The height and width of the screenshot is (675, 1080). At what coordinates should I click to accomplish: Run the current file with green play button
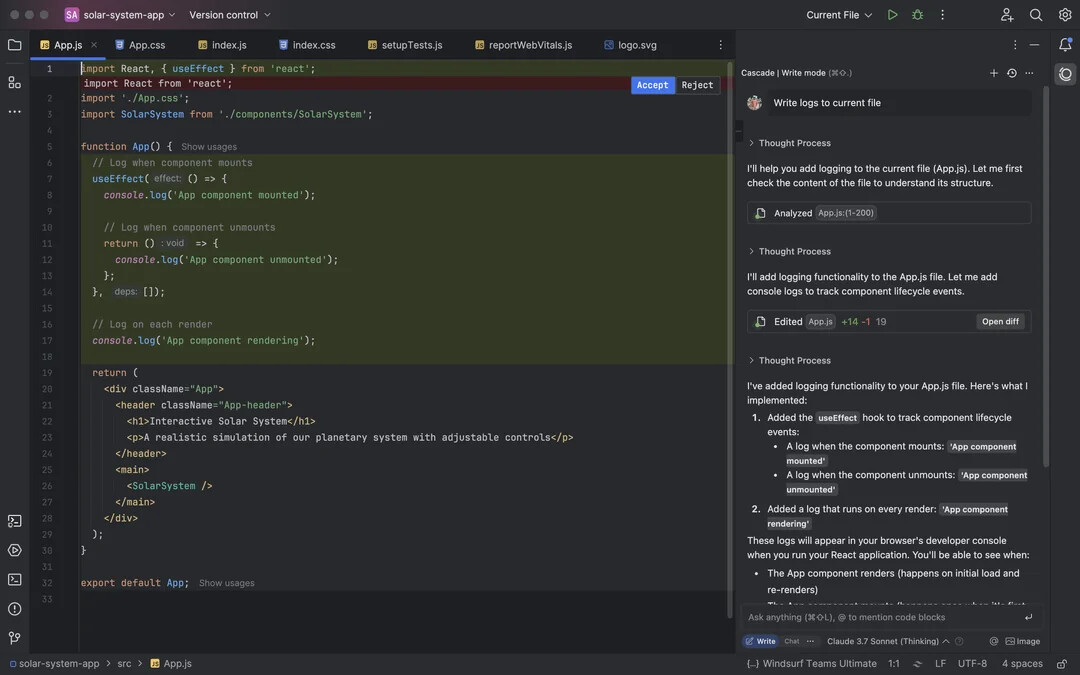(x=893, y=14)
